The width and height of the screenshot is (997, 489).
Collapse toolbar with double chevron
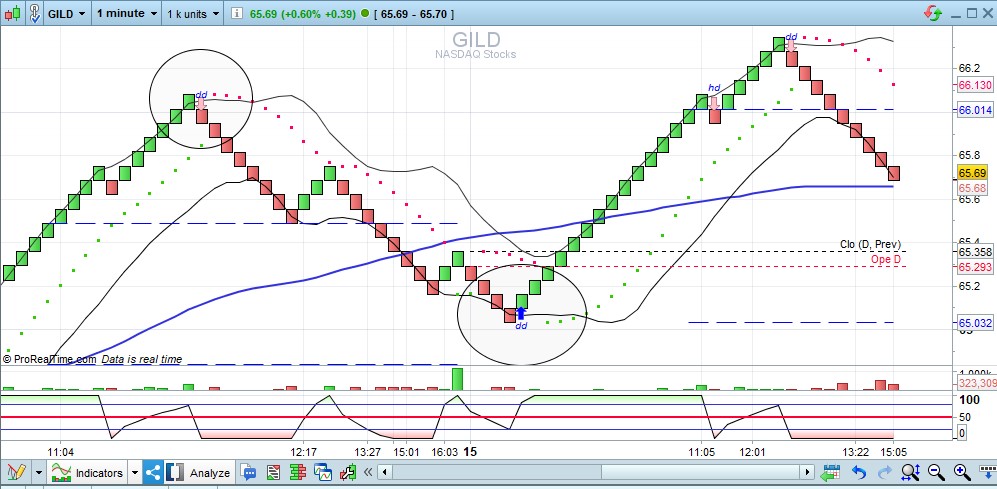point(368,472)
